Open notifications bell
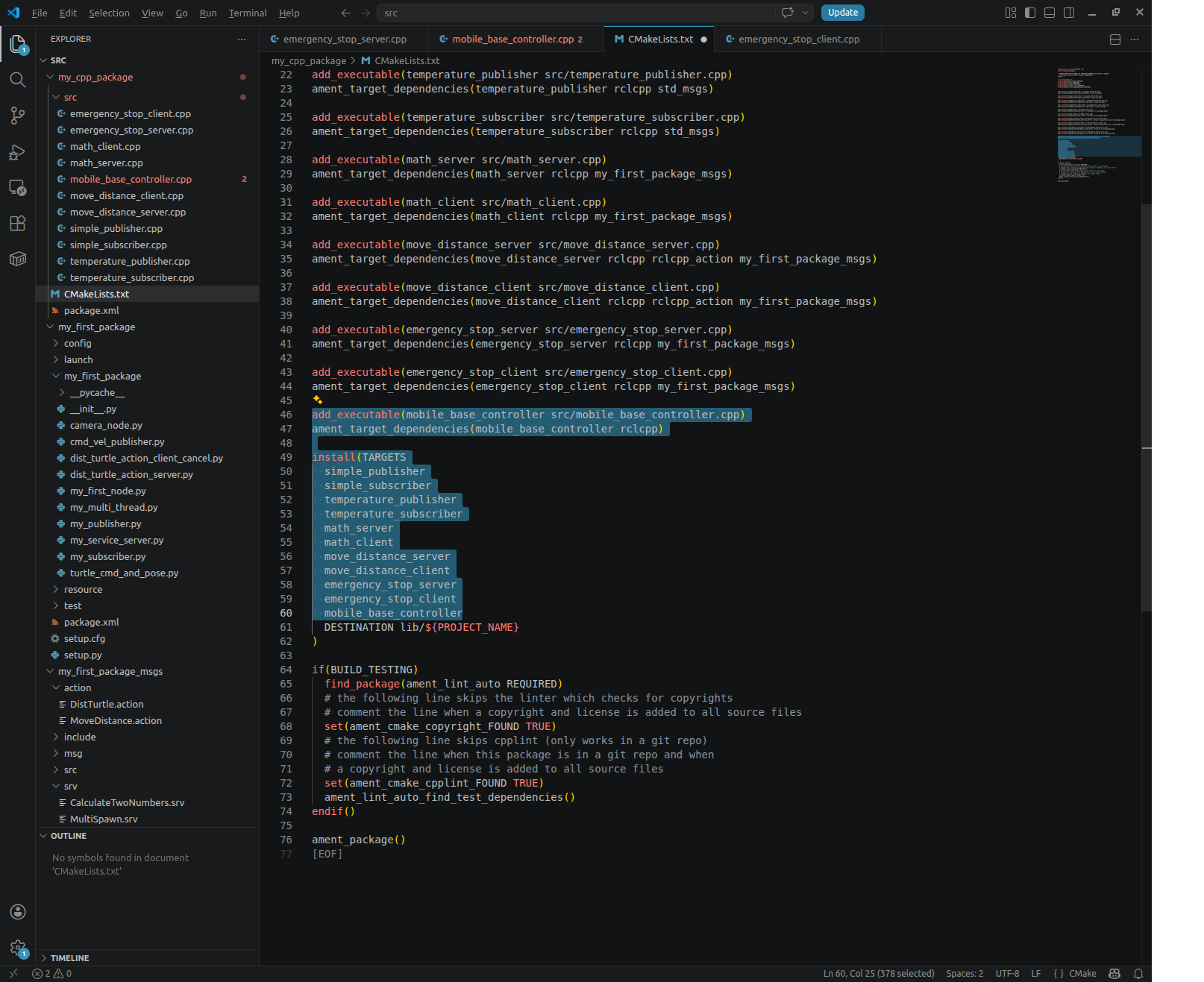 pyautogui.click(x=1138, y=973)
